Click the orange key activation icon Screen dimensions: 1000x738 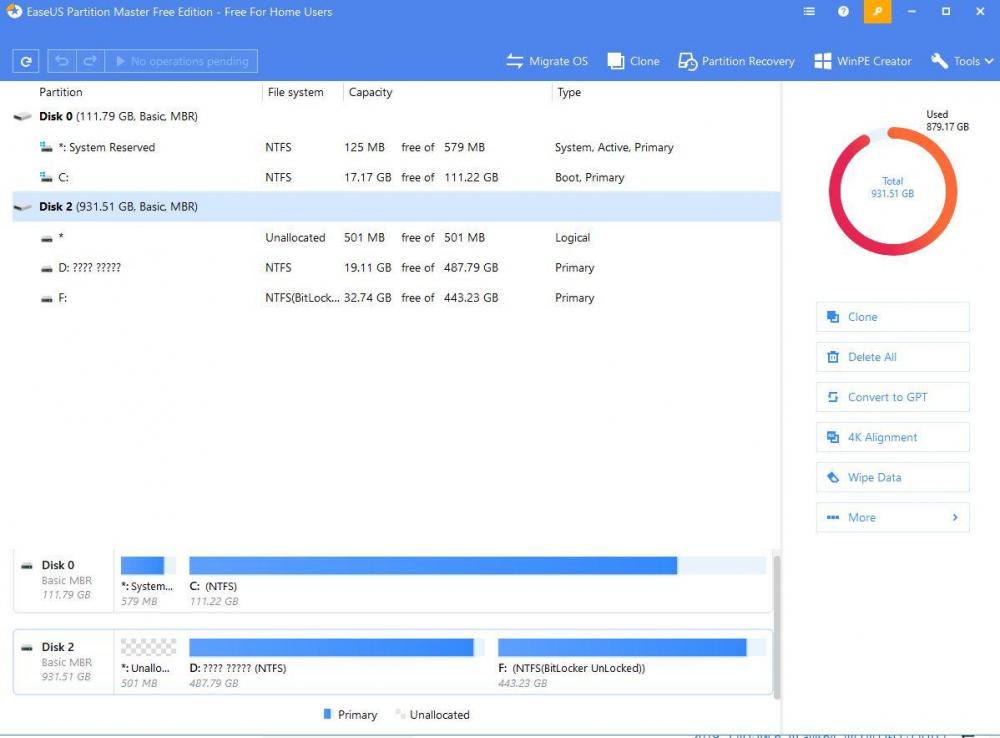click(878, 11)
